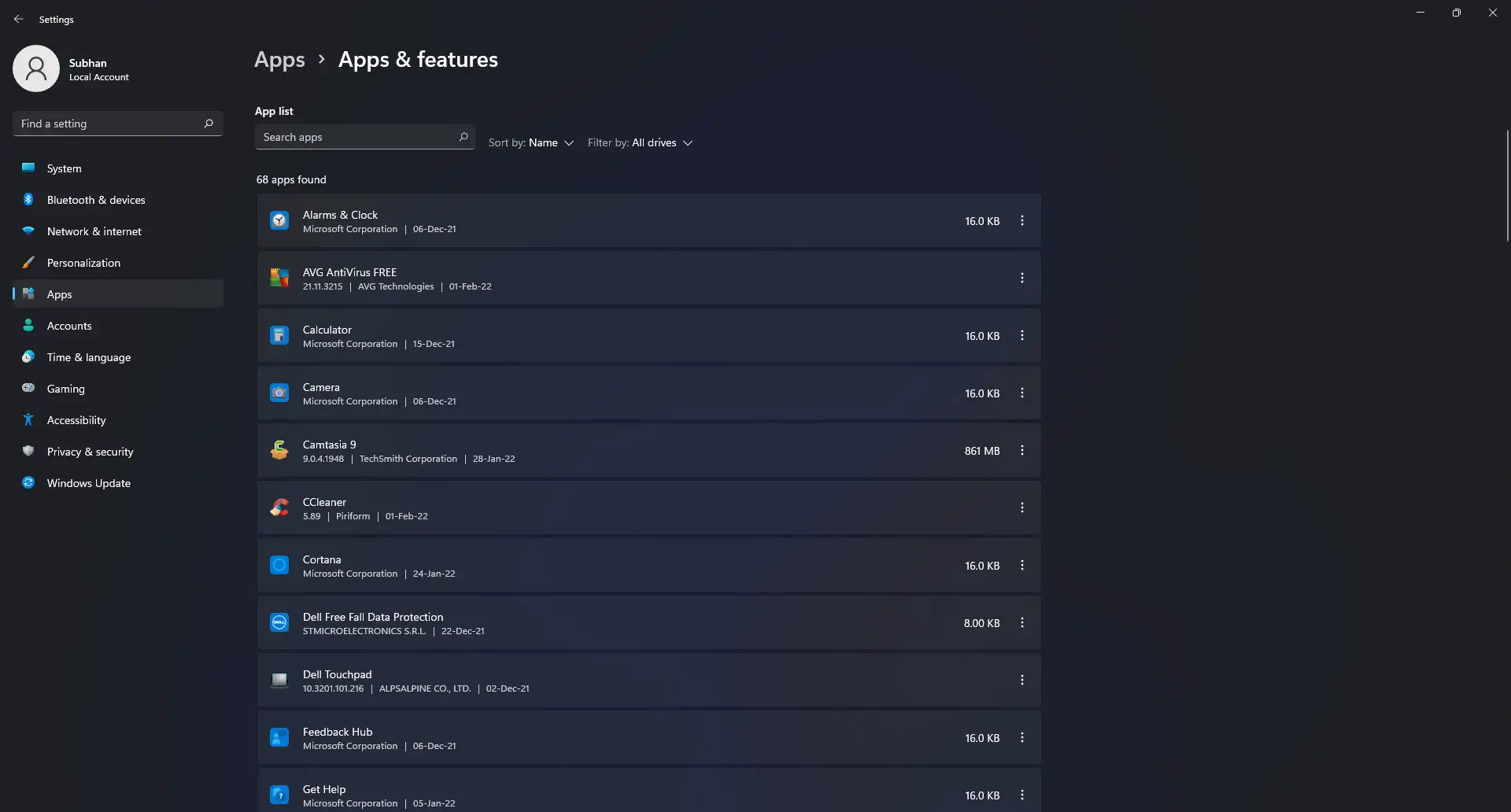Restore down the Settings window
This screenshot has width=1511, height=812.
(1457, 13)
